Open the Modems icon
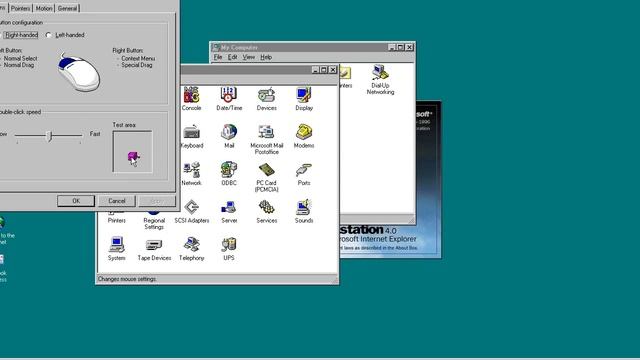The width and height of the screenshot is (640, 360). [x=304, y=136]
